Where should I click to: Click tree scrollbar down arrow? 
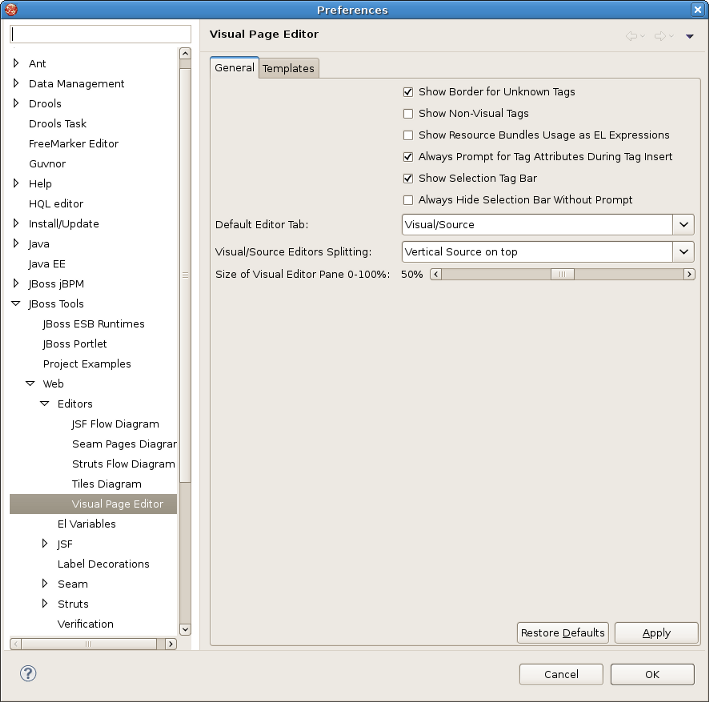click(x=184, y=629)
